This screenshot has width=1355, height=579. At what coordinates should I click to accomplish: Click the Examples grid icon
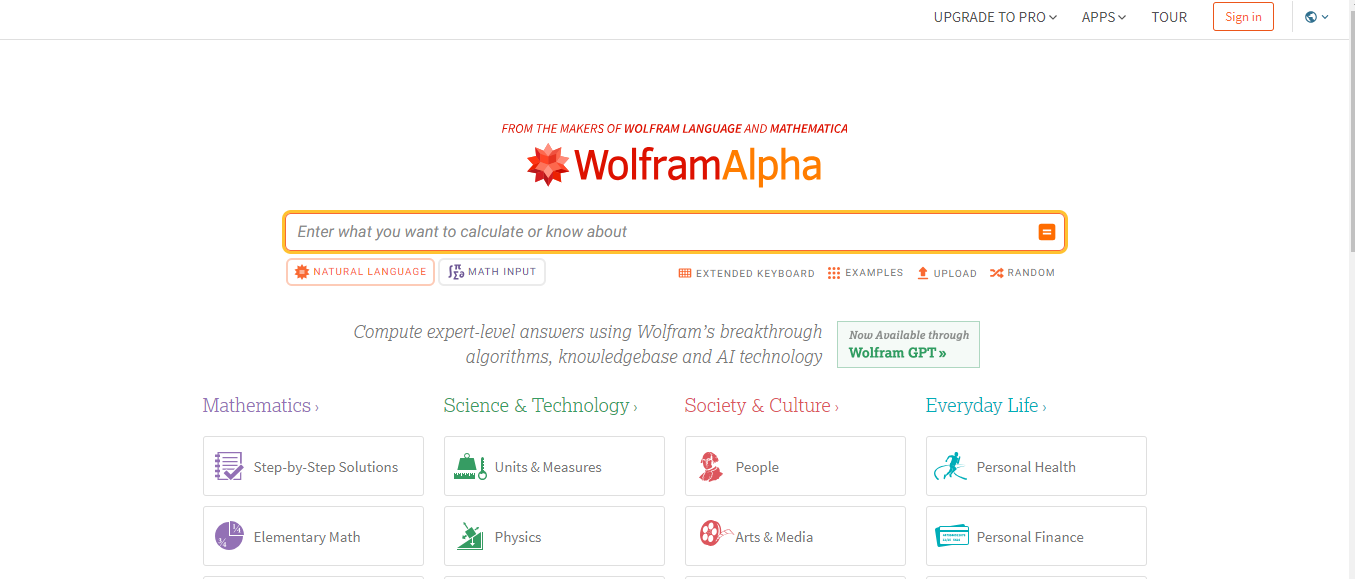[x=834, y=273]
